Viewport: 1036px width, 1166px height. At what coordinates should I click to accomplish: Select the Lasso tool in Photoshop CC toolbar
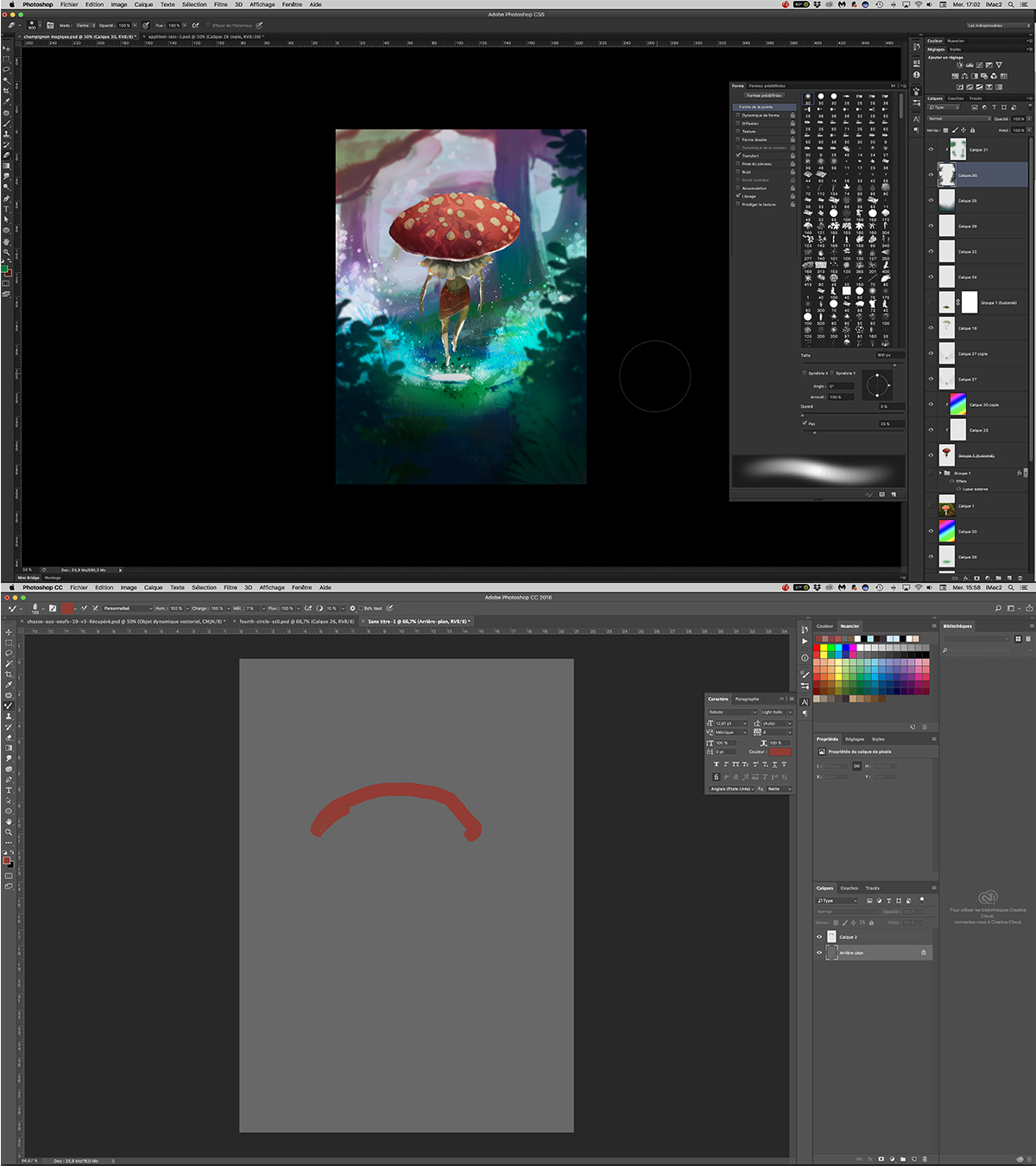tap(9, 653)
